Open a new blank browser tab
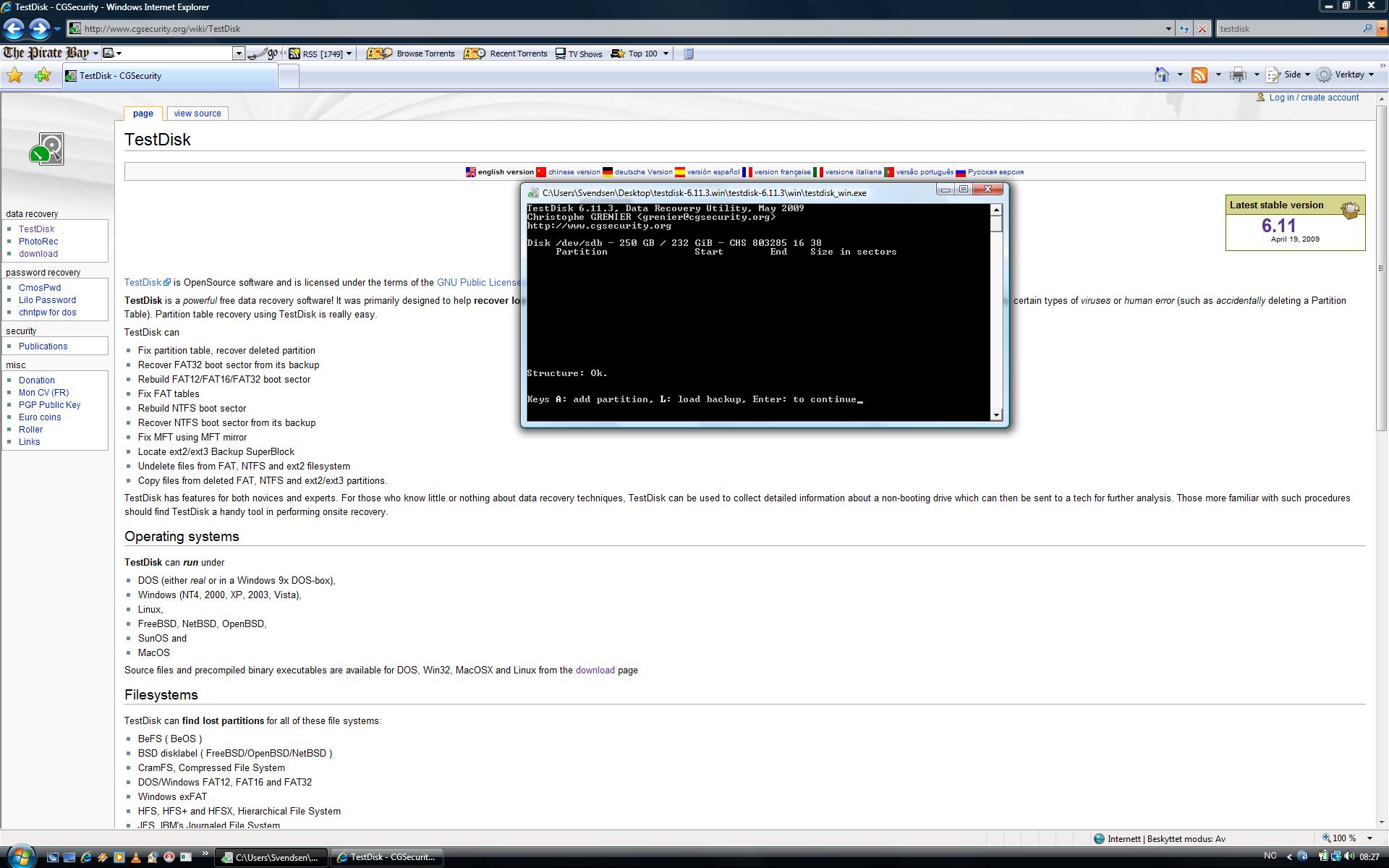 289,76
